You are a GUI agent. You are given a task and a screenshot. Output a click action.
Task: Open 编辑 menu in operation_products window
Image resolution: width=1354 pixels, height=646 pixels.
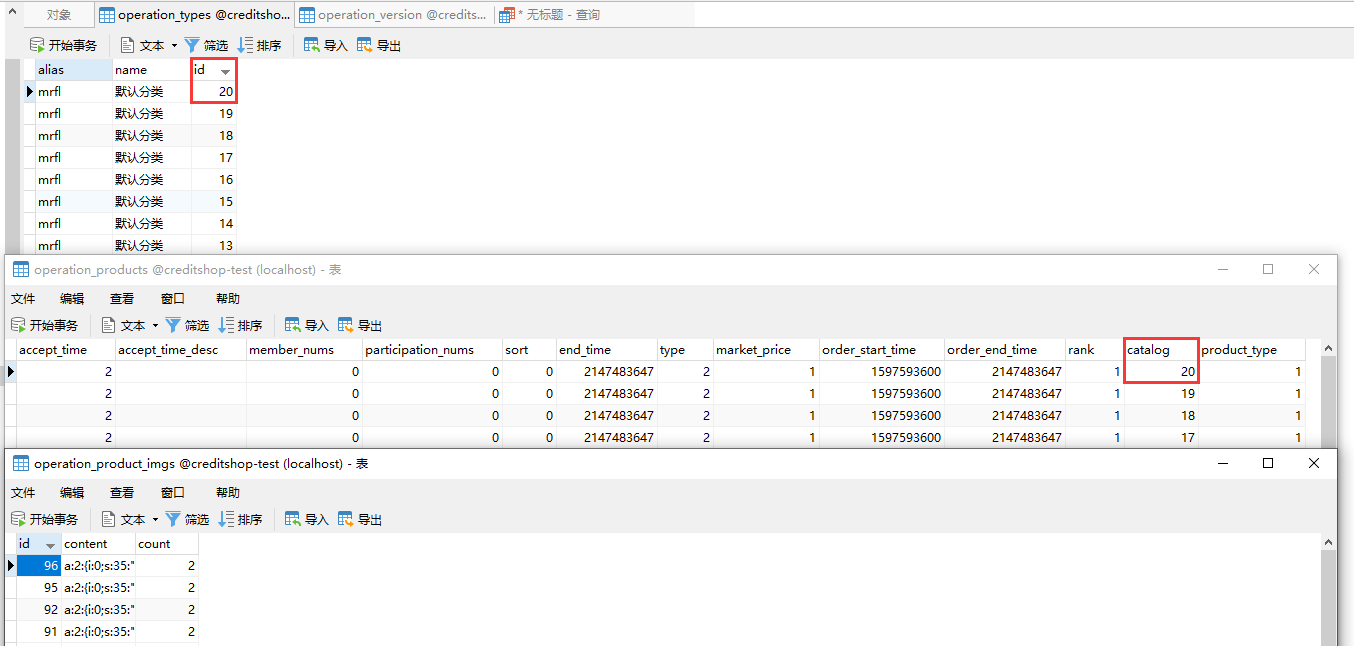72,298
